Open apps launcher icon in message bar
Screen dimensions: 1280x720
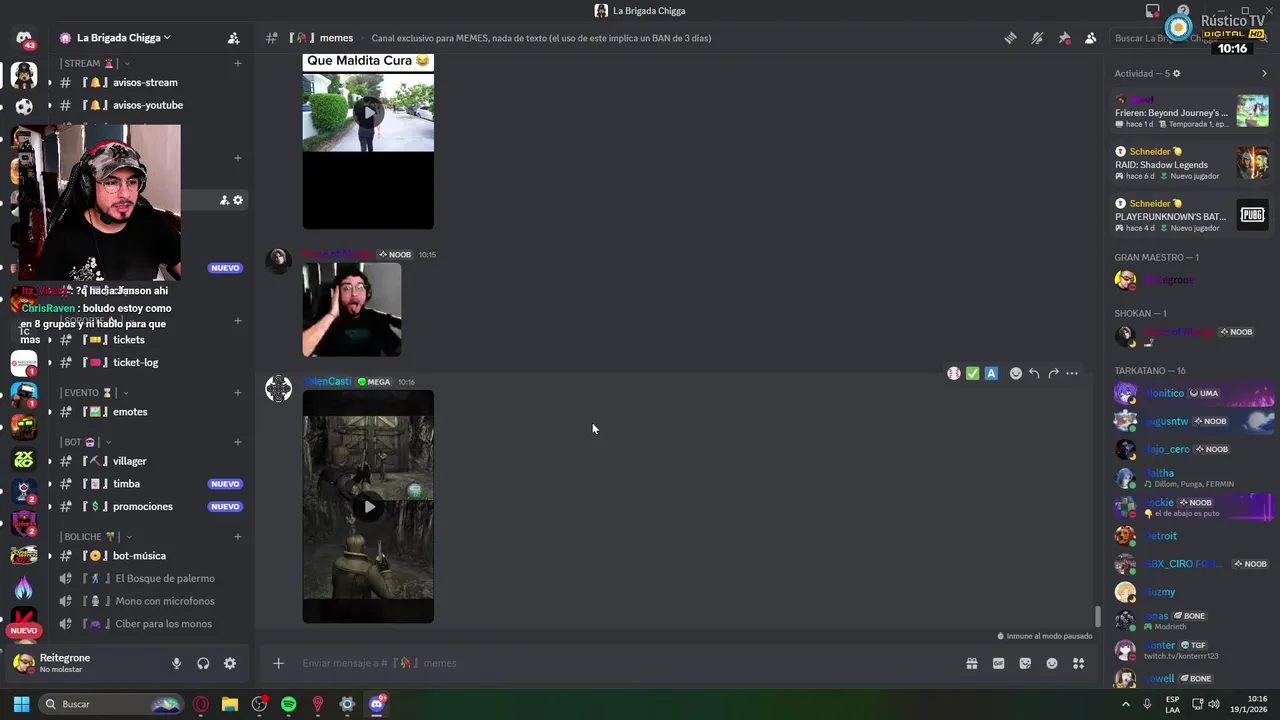click(1079, 663)
